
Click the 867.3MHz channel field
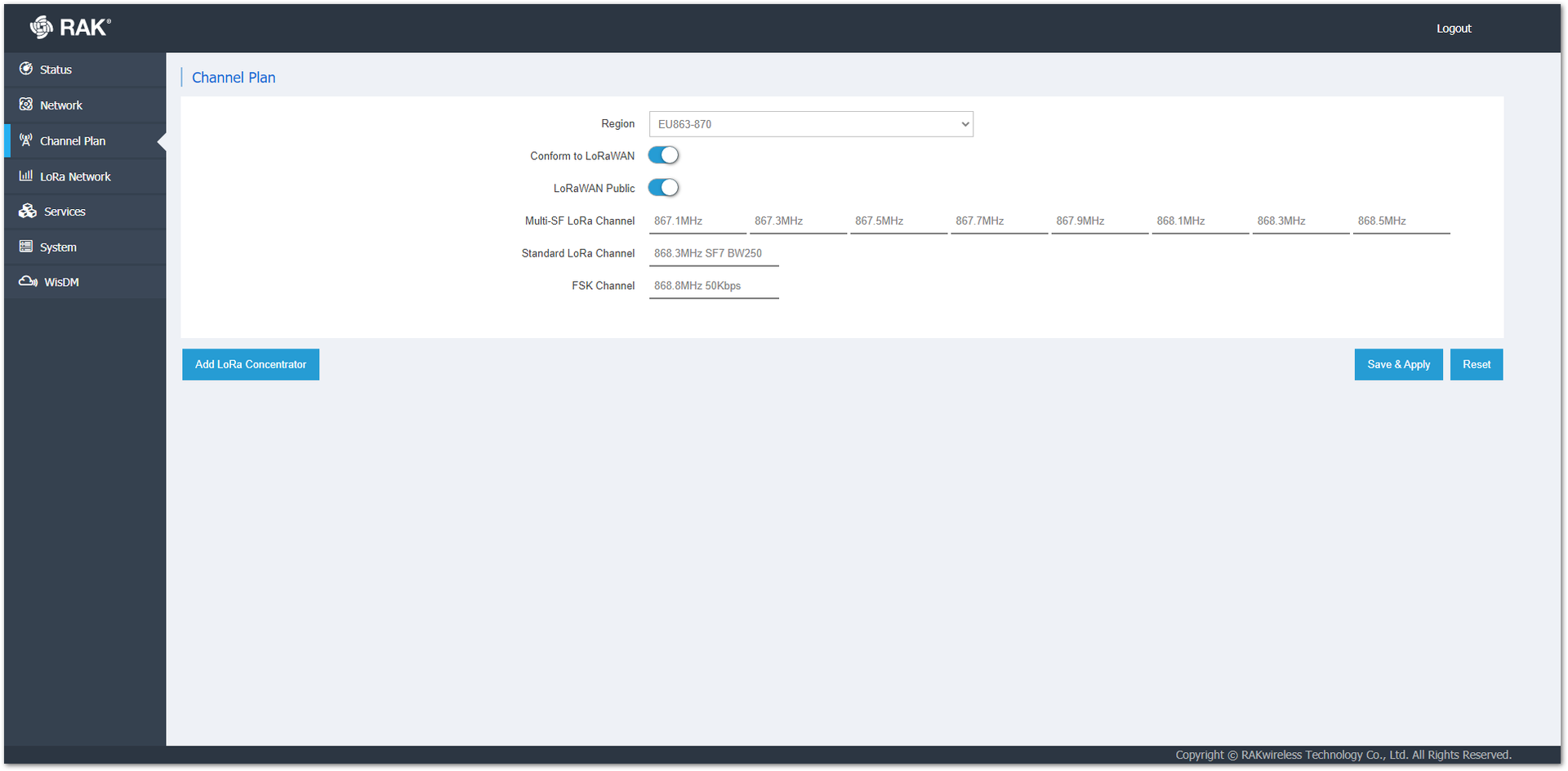point(798,221)
